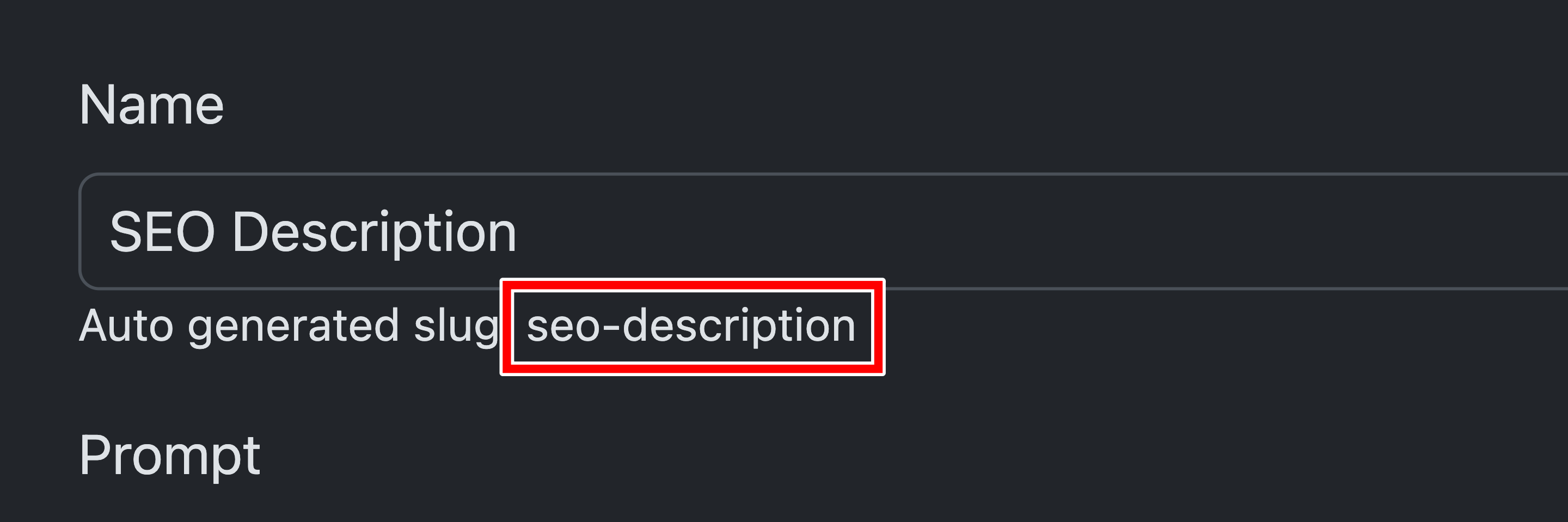Select the "seo-description" slug text
Image resolution: width=1568 pixels, height=522 pixels.
tap(691, 326)
